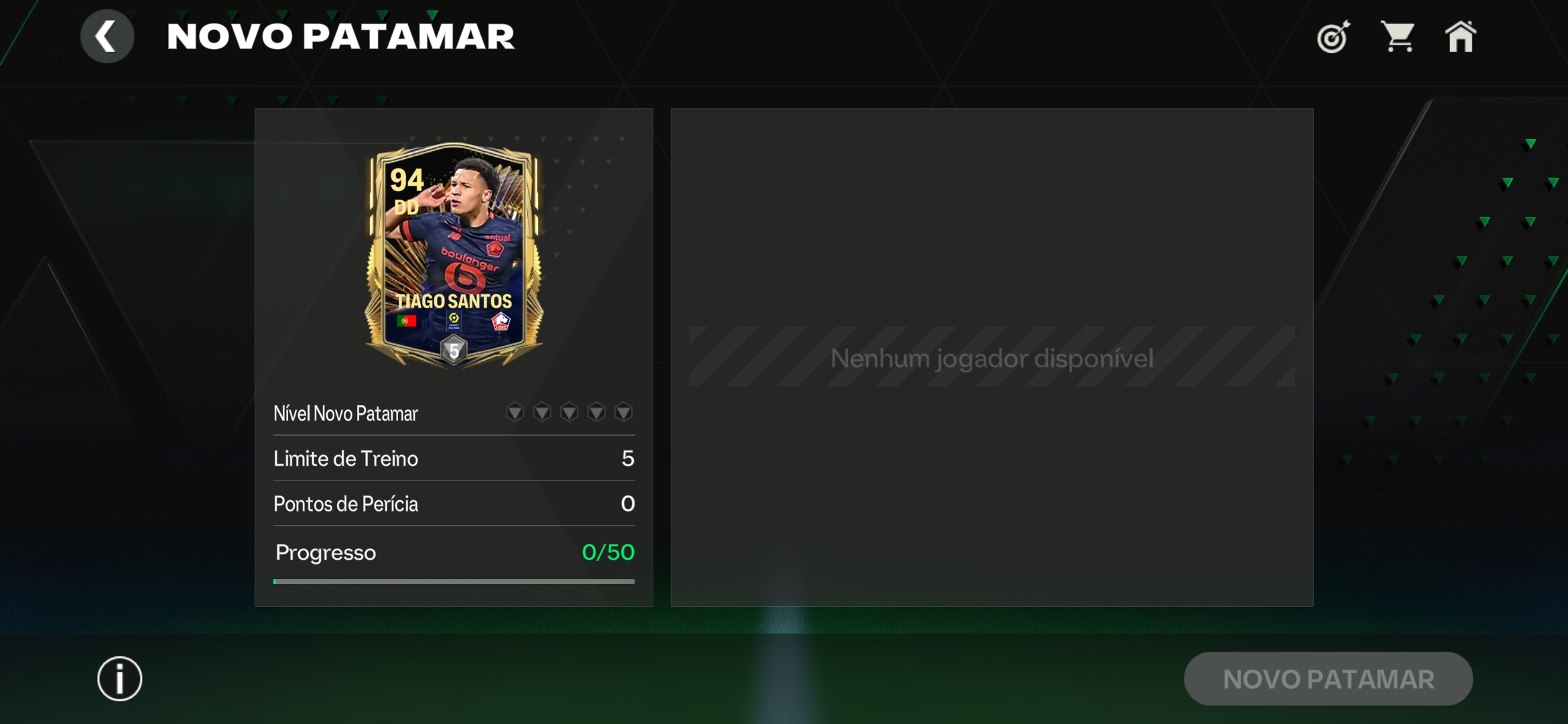Return to the home screen icon

[1461, 36]
